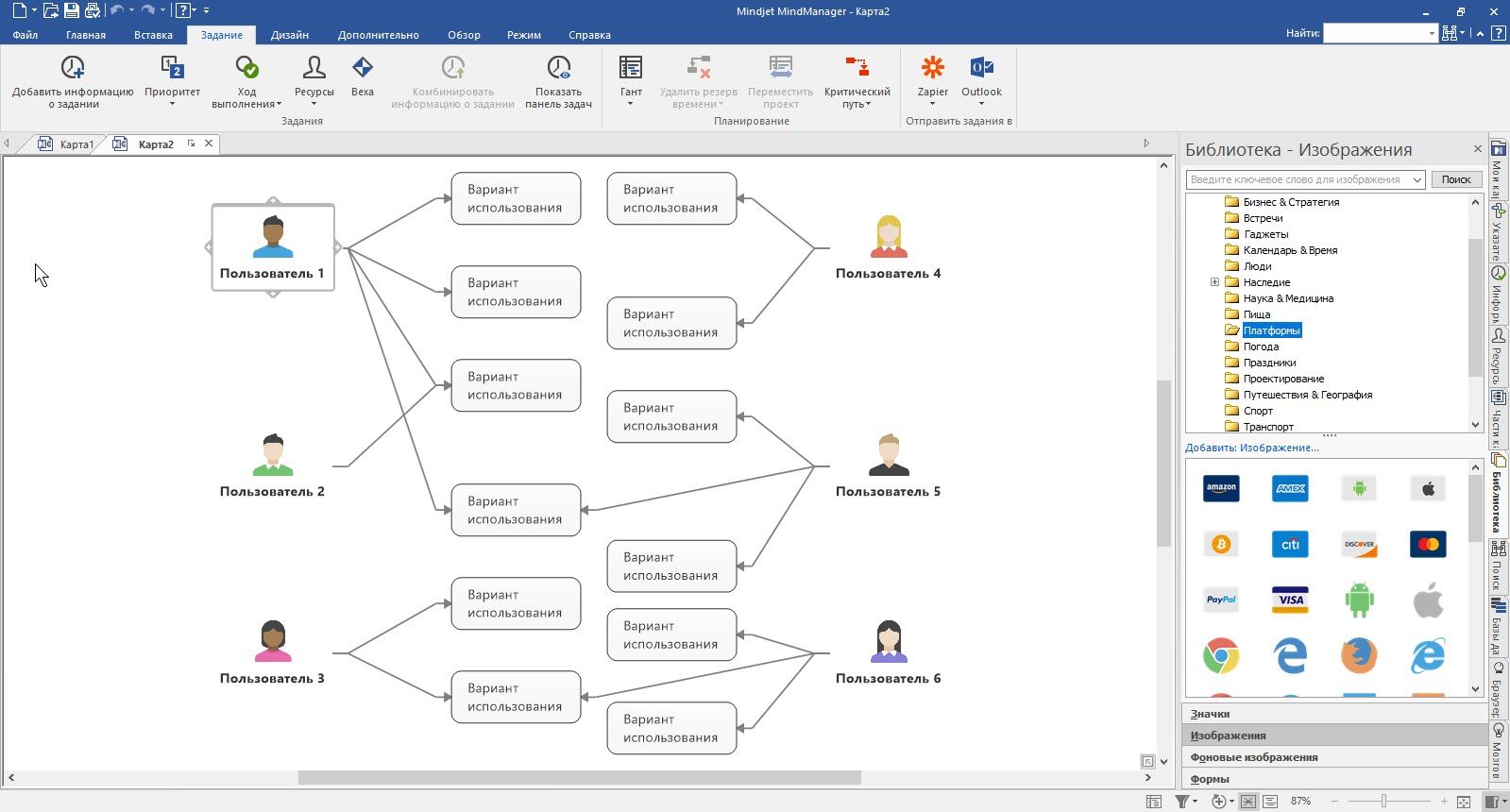Screen dimensions: 1510x812
Task: Click the Поиск button
Action: (1455, 179)
